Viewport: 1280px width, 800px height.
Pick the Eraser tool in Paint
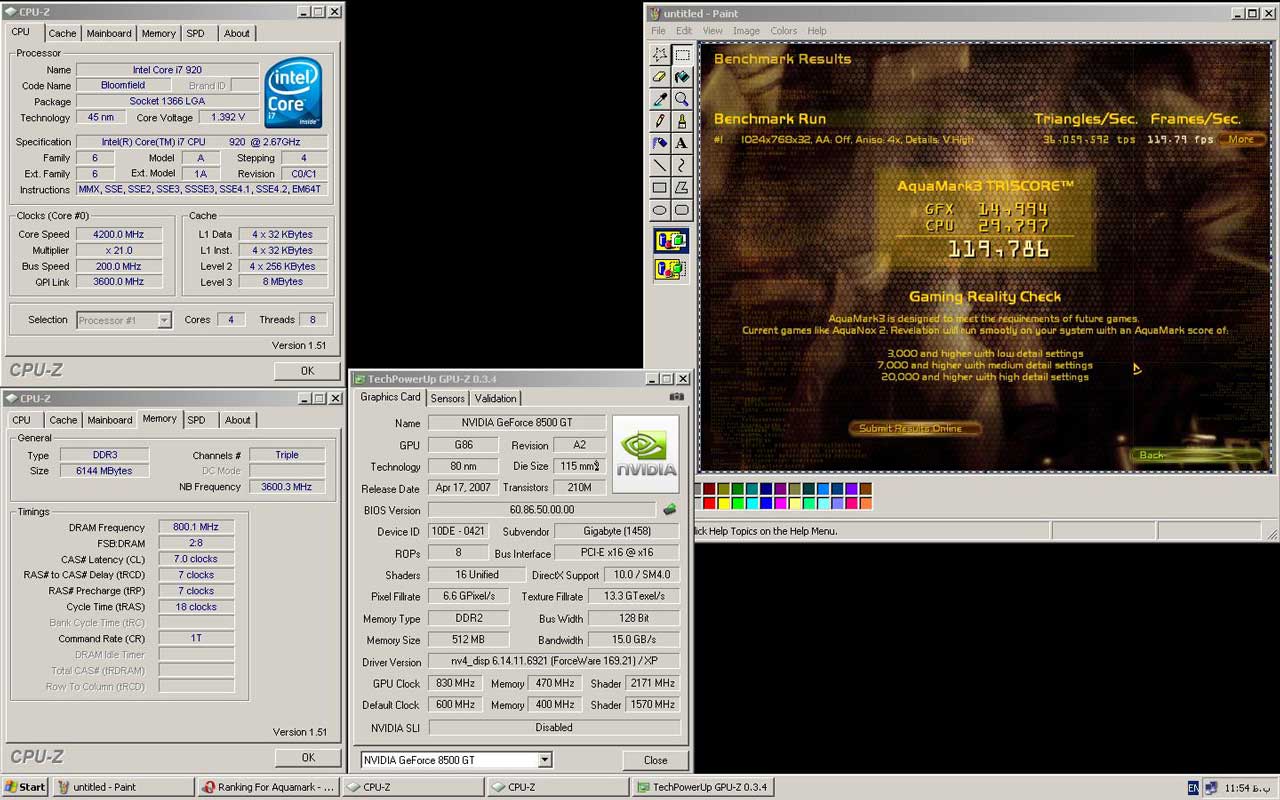[660, 77]
